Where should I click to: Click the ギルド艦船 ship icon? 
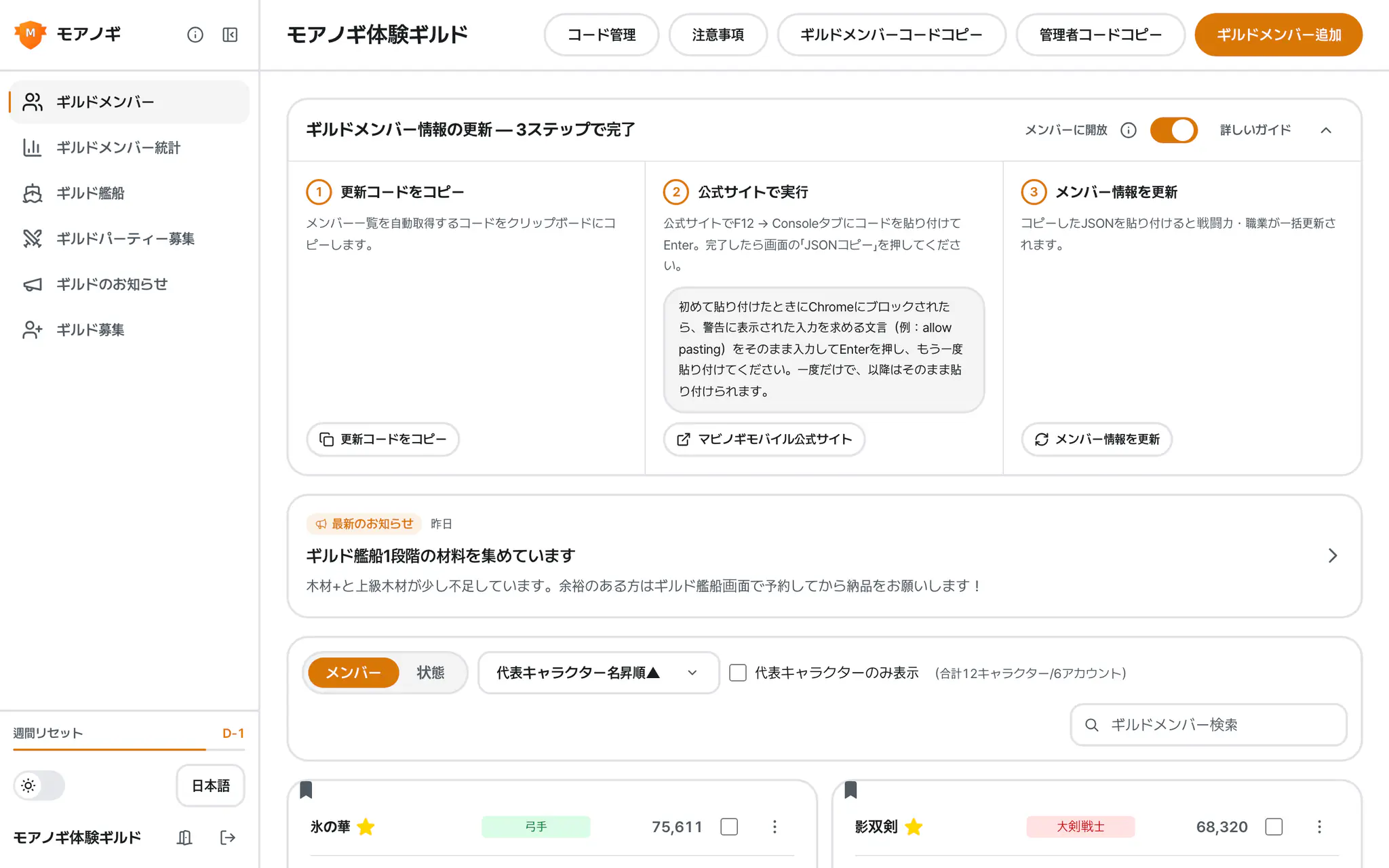(33, 193)
